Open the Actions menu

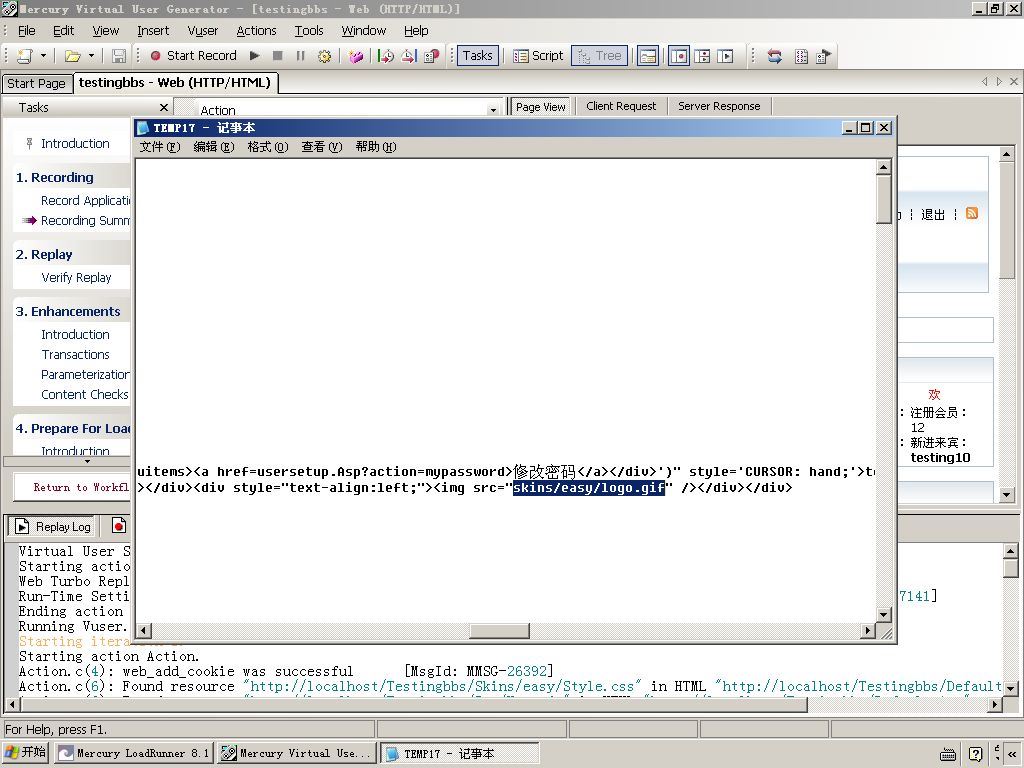(x=256, y=31)
